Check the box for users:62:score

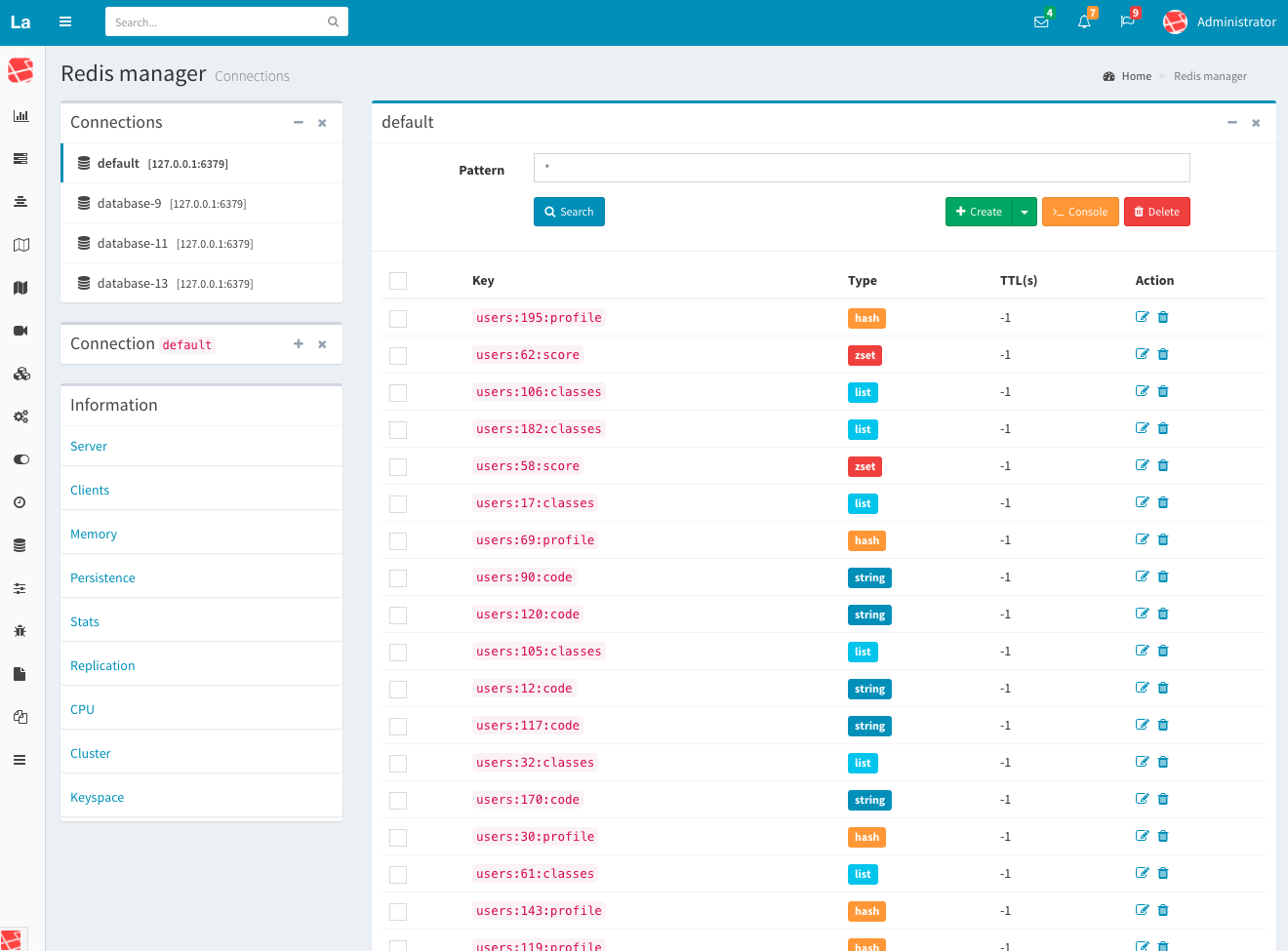[398, 356]
